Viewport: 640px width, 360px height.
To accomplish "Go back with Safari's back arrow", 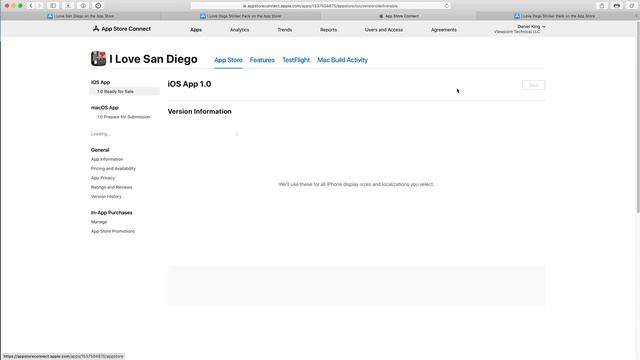I will click(x=31, y=6).
